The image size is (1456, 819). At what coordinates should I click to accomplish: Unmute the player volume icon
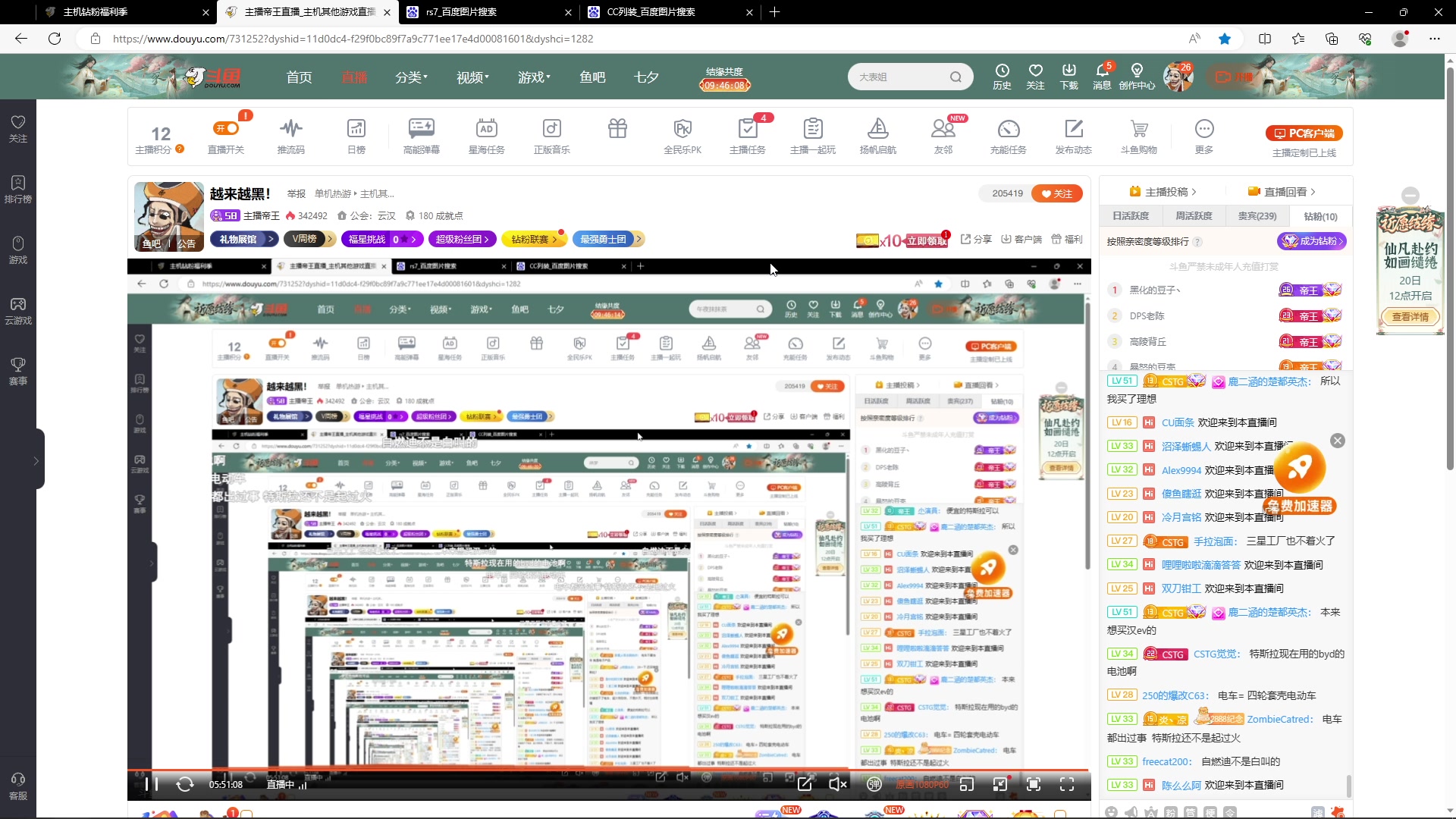837,784
